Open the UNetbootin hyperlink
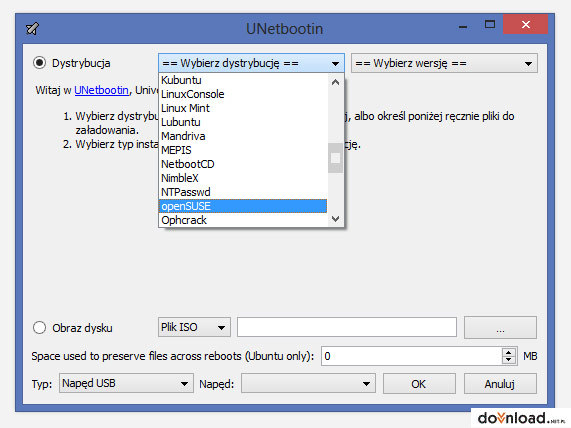571x428 pixels. coord(101,90)
